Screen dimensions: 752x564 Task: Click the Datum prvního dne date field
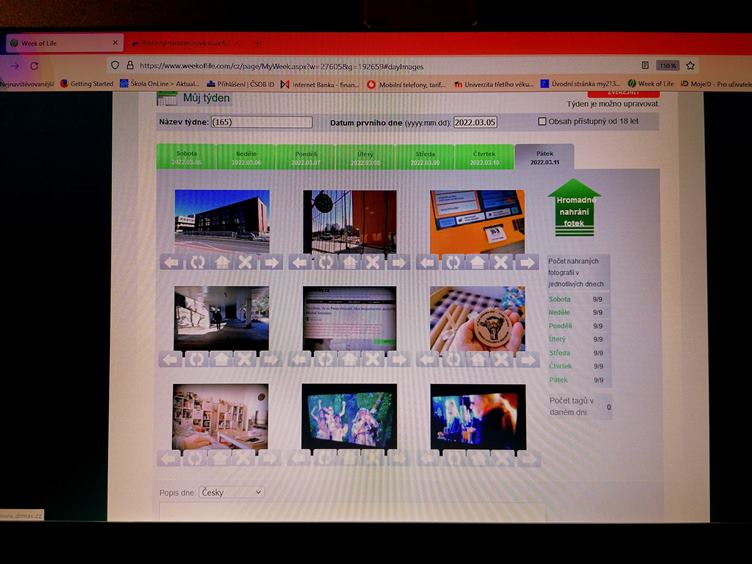475,122
